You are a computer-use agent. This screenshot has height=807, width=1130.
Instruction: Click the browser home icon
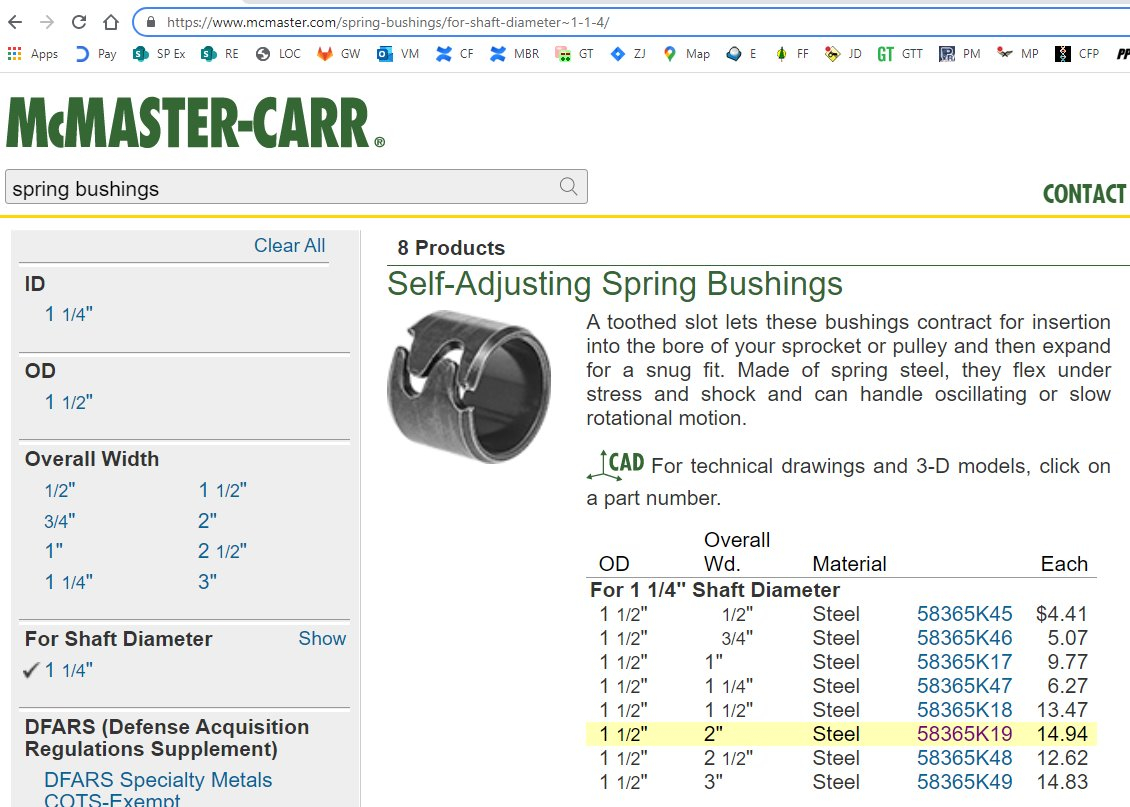(x=111, y=22)
